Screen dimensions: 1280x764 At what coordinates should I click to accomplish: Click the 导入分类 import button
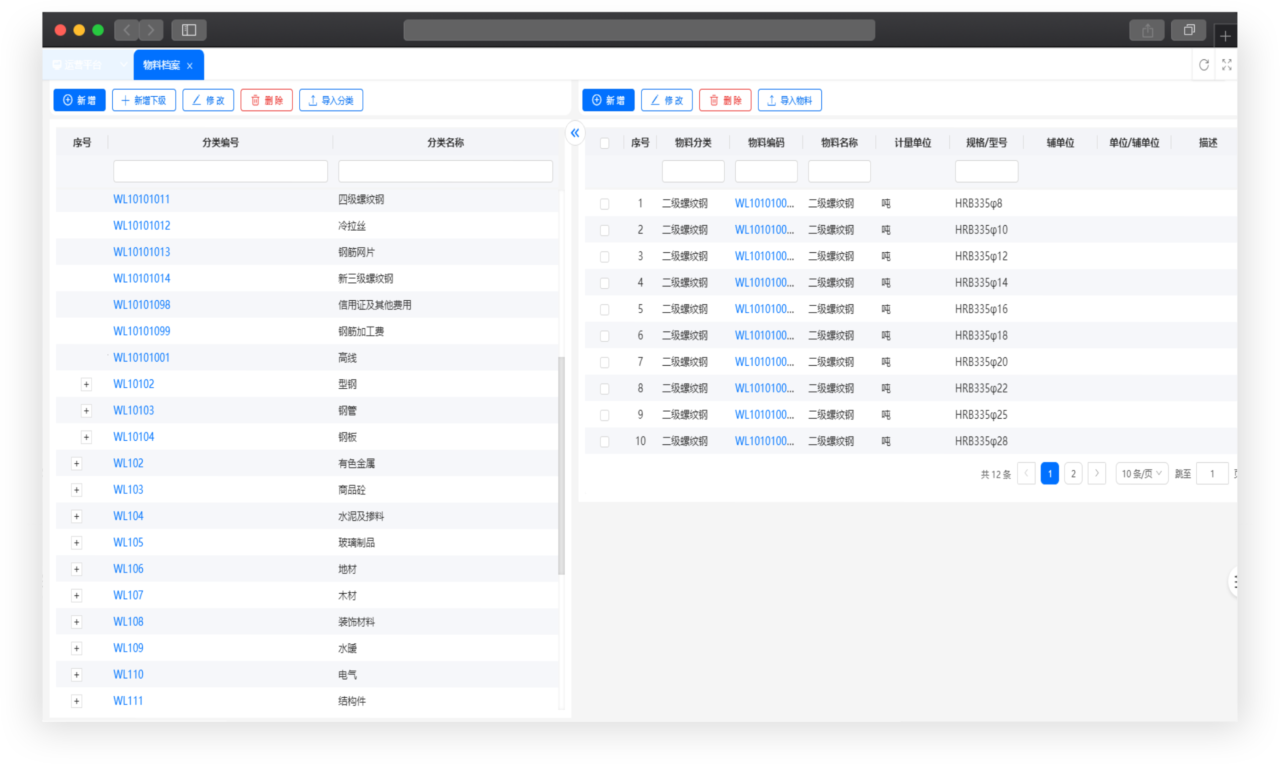pos(331,100)
